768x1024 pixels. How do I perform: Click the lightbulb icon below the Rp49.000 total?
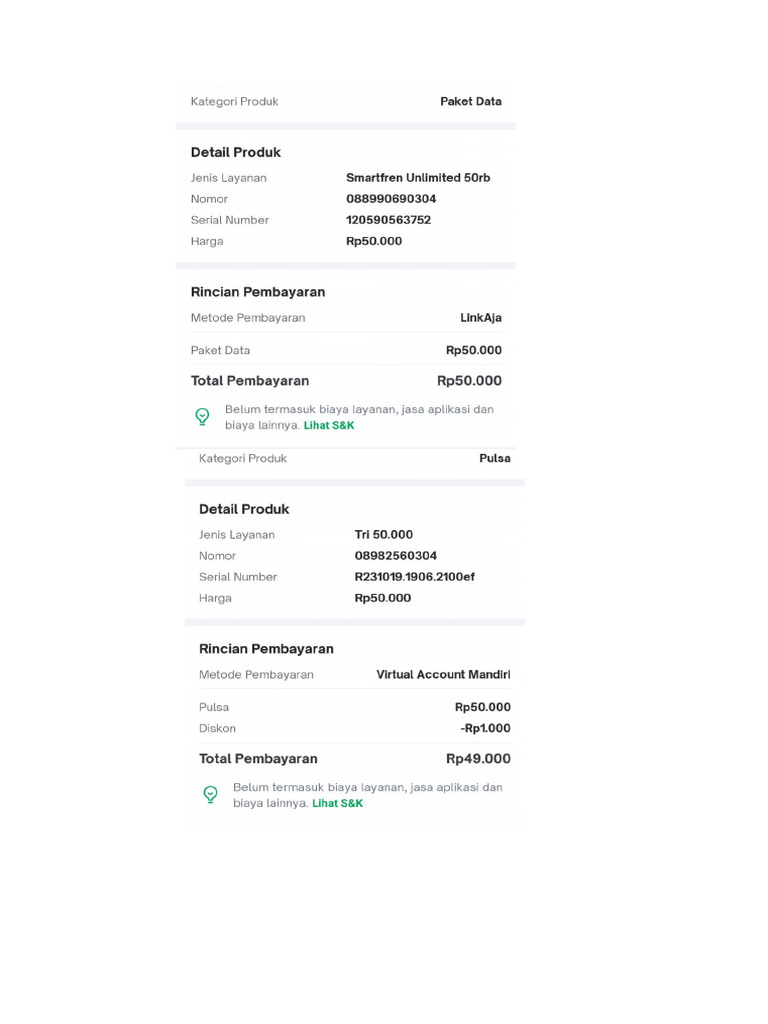(210, 794)
